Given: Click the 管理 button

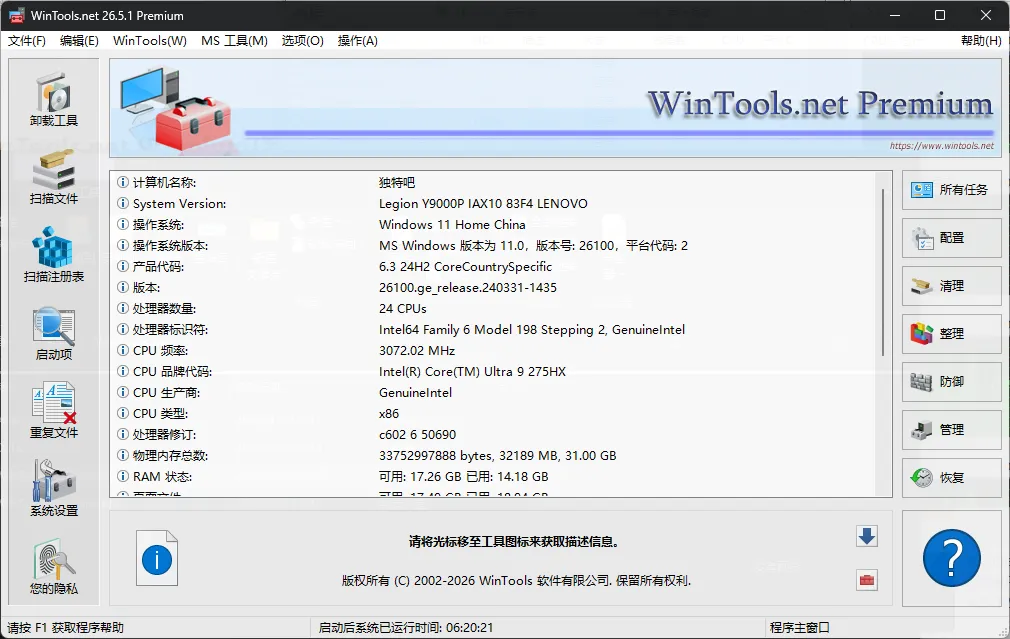Looking at the screenshot, I should [x=951, y=430].
